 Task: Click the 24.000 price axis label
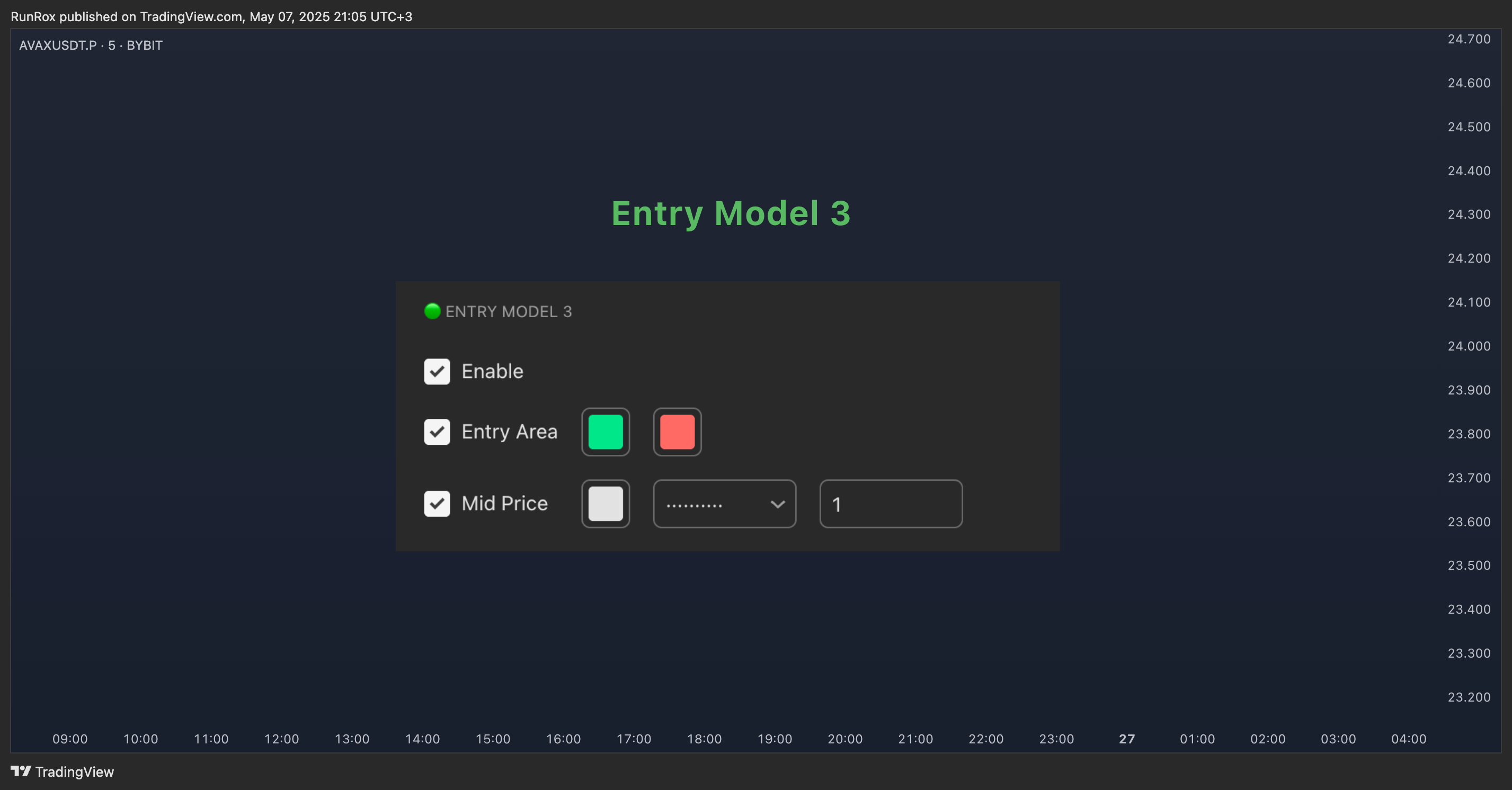1469,346
